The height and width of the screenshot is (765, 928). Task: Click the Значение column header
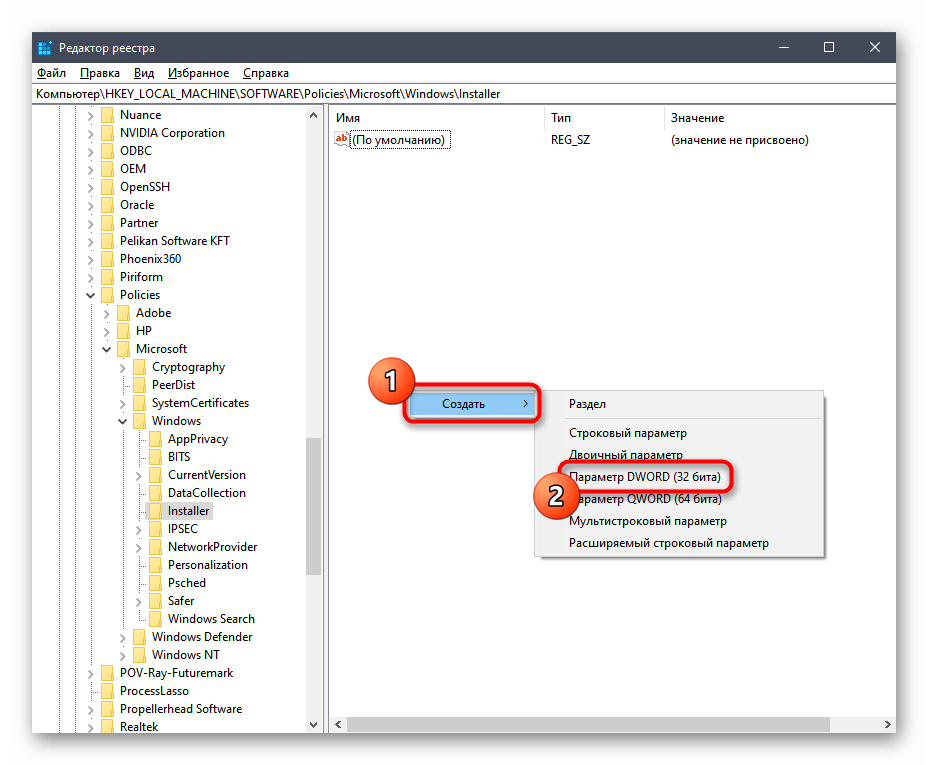tap(779, 118)
